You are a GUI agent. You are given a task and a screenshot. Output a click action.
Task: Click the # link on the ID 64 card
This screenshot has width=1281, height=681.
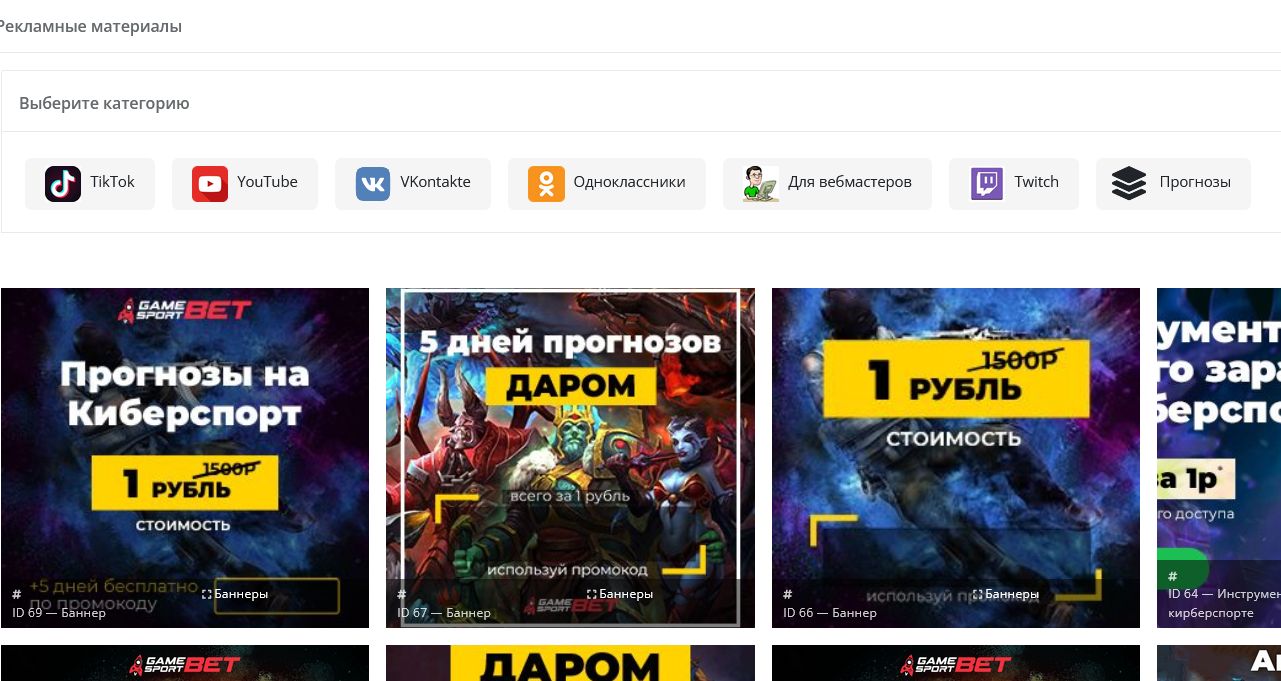pos(1173,576)
